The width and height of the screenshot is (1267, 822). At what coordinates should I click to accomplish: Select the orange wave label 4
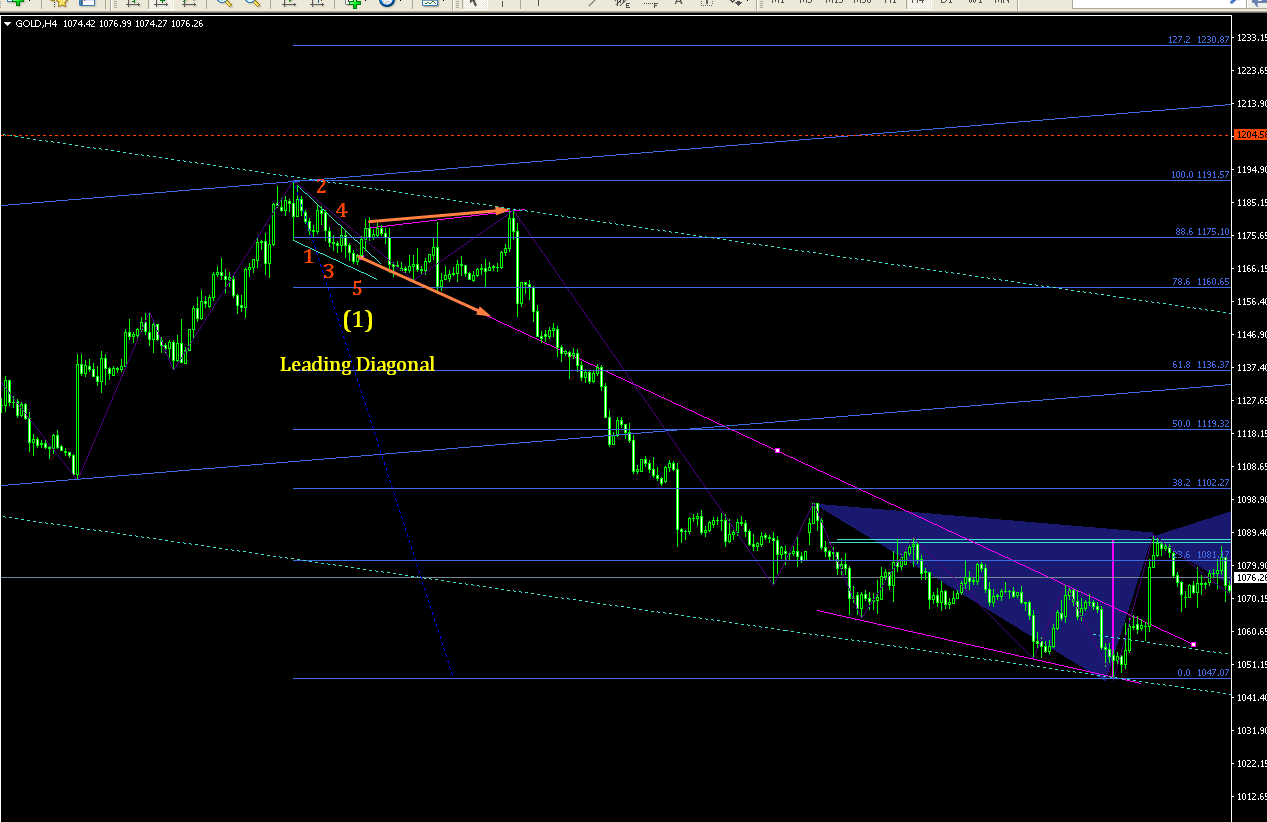[341, 211]
